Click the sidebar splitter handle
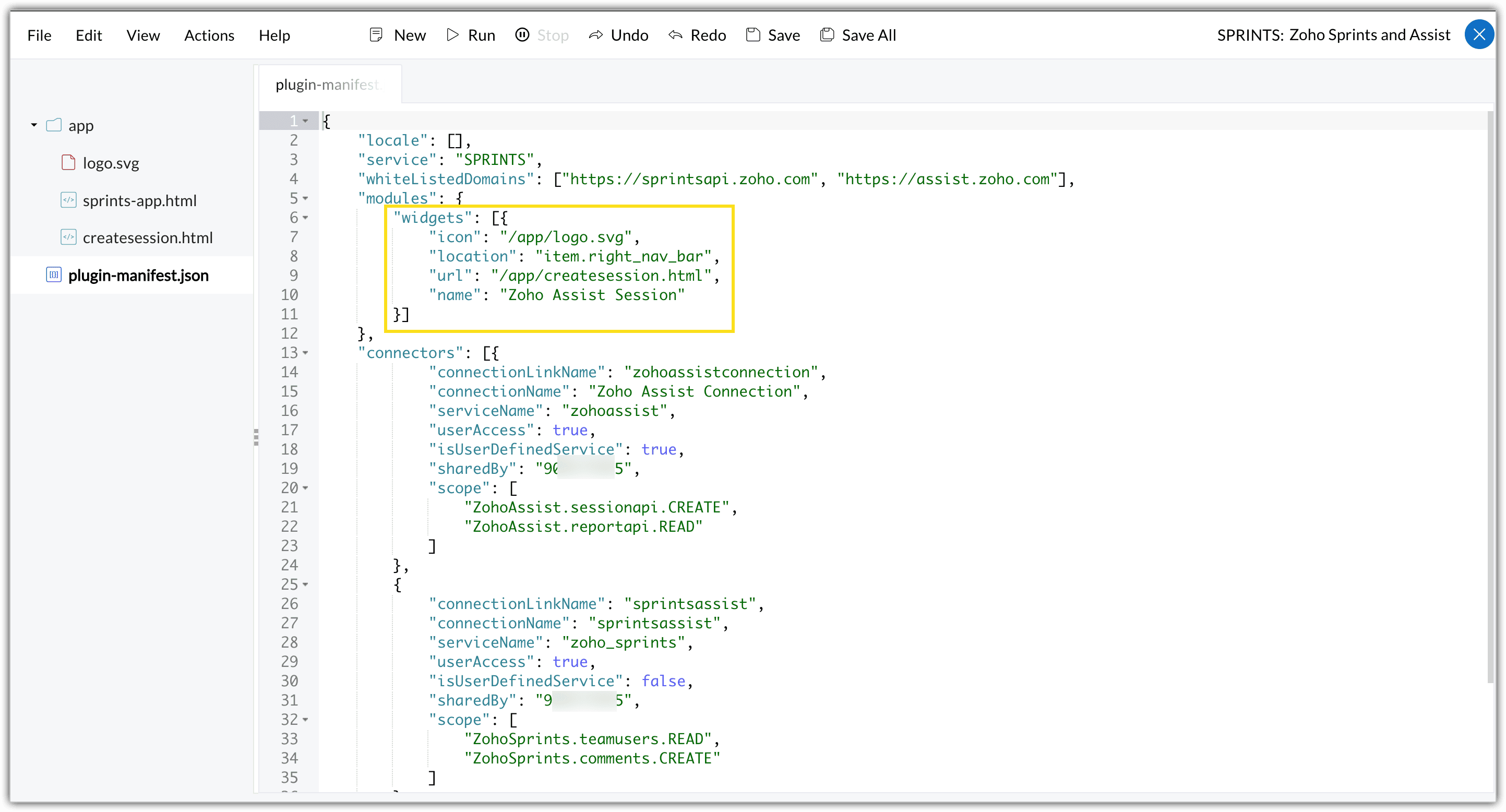The image size is (1506, 812). (256, 437)
